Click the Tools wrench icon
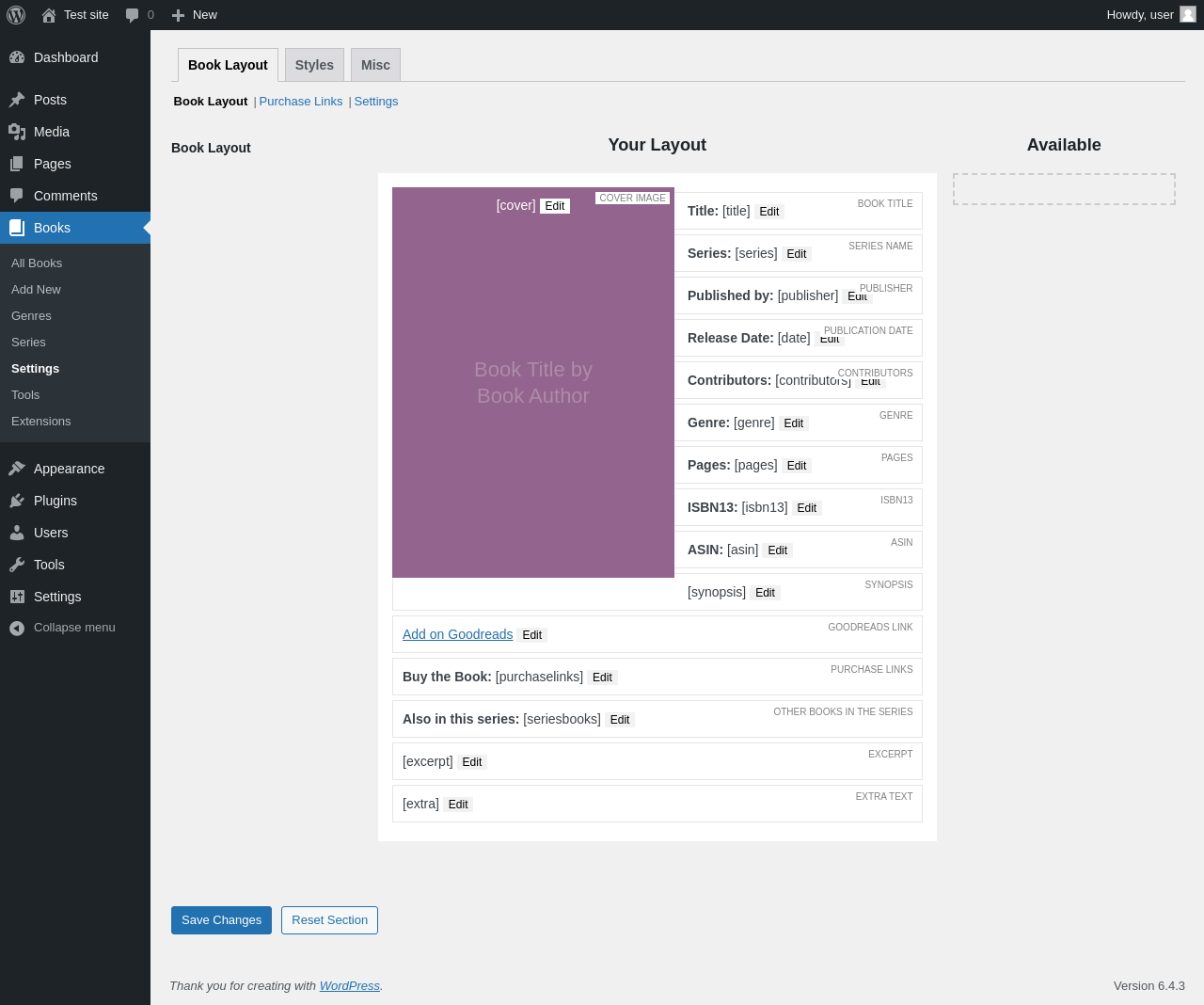 (x=17, y=565)
